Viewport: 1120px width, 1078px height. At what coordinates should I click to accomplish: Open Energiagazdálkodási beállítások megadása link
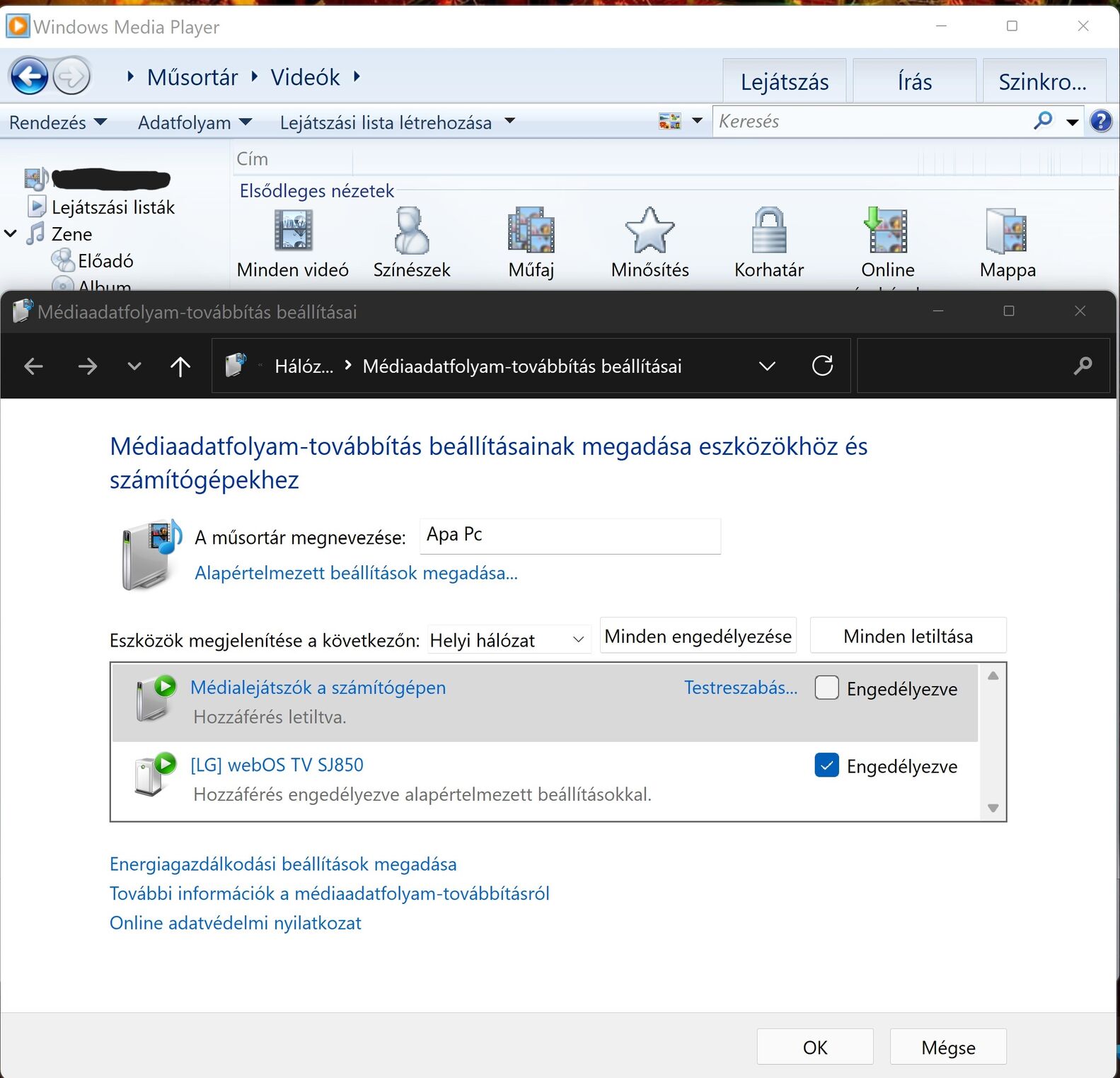[283, 864]
